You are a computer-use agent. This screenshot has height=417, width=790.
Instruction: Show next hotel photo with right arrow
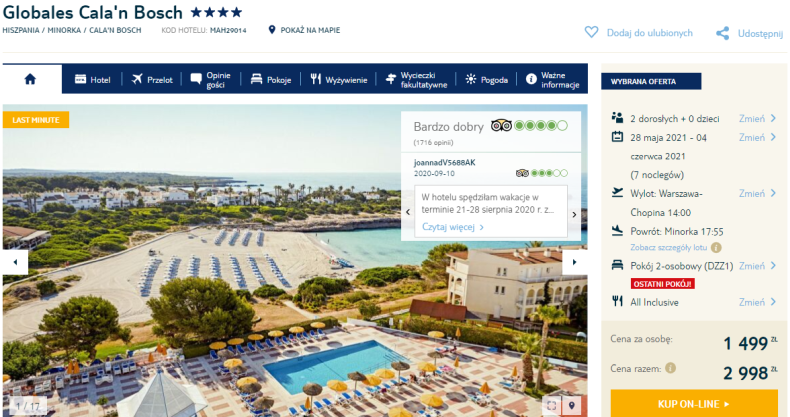tap(574, 262)
